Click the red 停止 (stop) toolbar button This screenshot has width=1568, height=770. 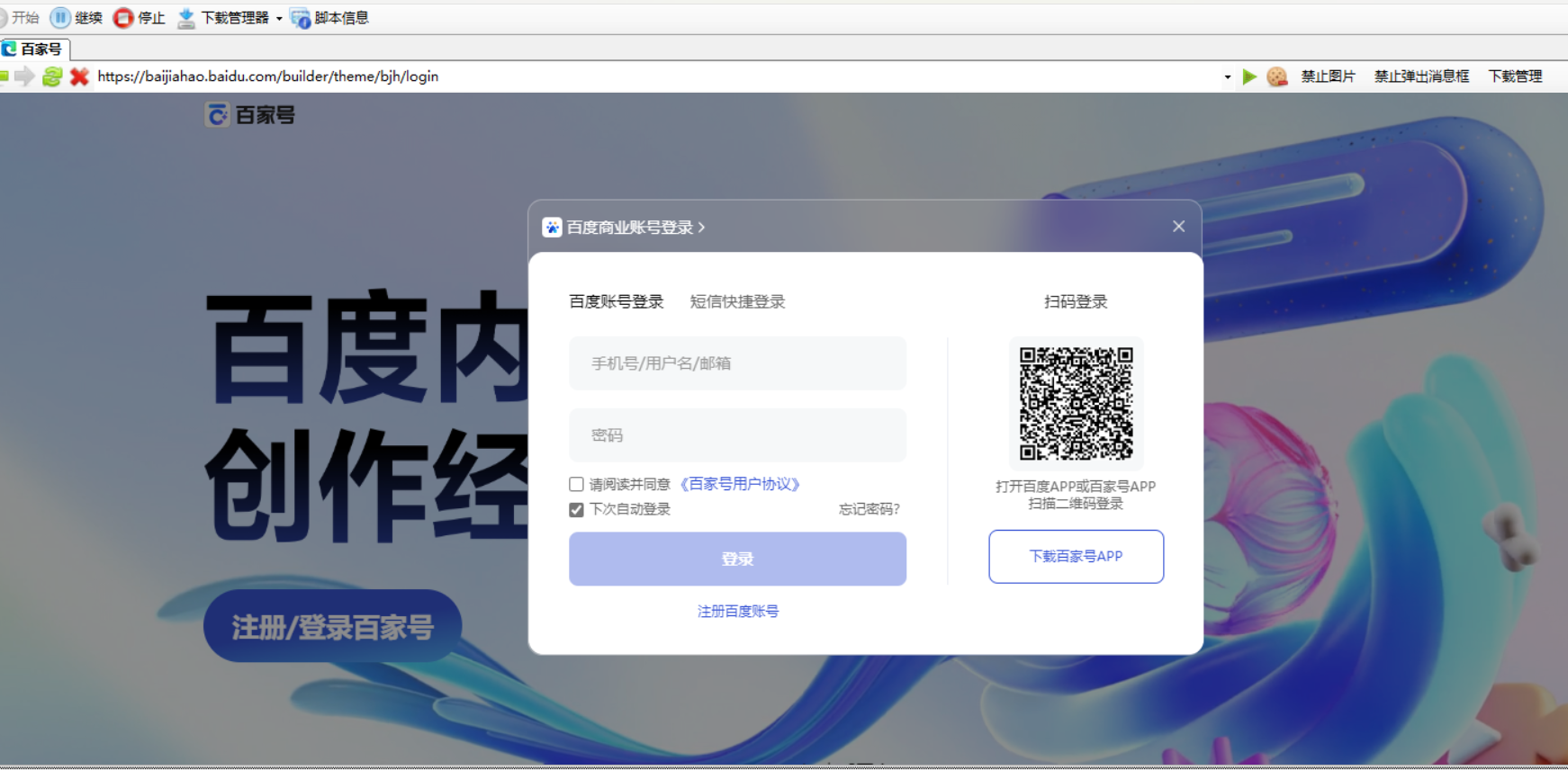coord(140,18)
